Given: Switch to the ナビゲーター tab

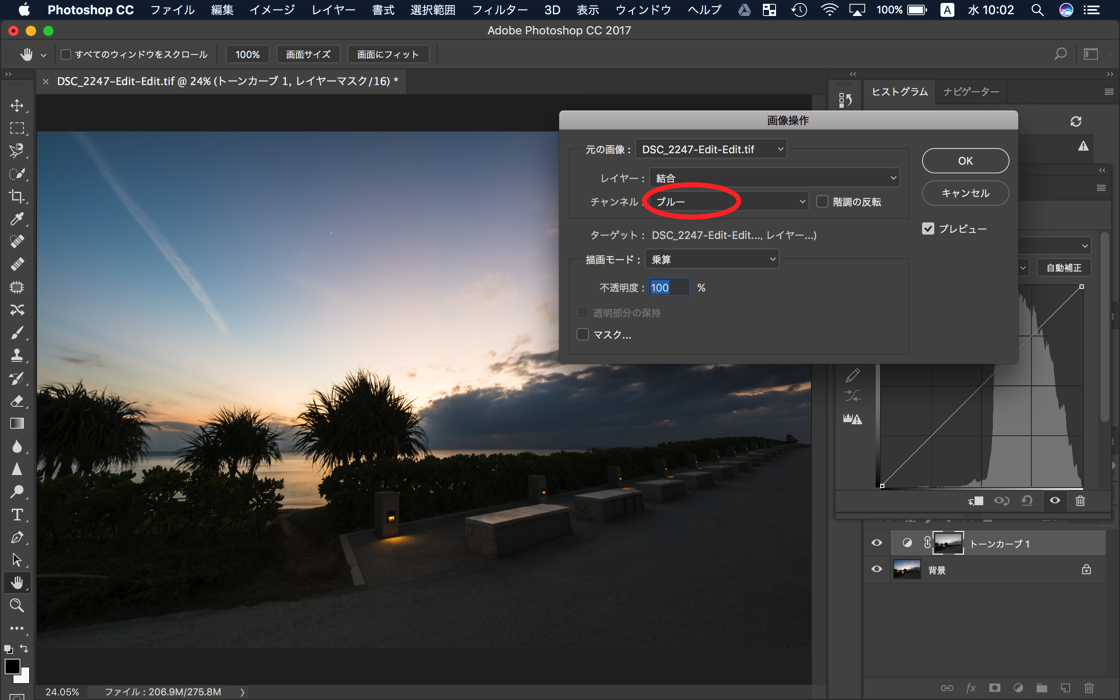Looking at the screenshot, I should (x=971, y=92).
